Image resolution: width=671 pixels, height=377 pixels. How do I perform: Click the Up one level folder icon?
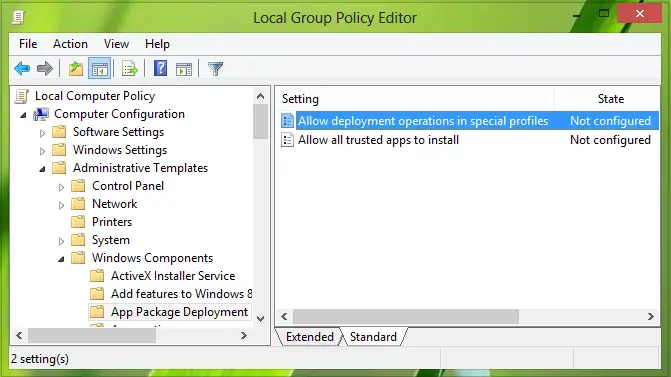76,68
